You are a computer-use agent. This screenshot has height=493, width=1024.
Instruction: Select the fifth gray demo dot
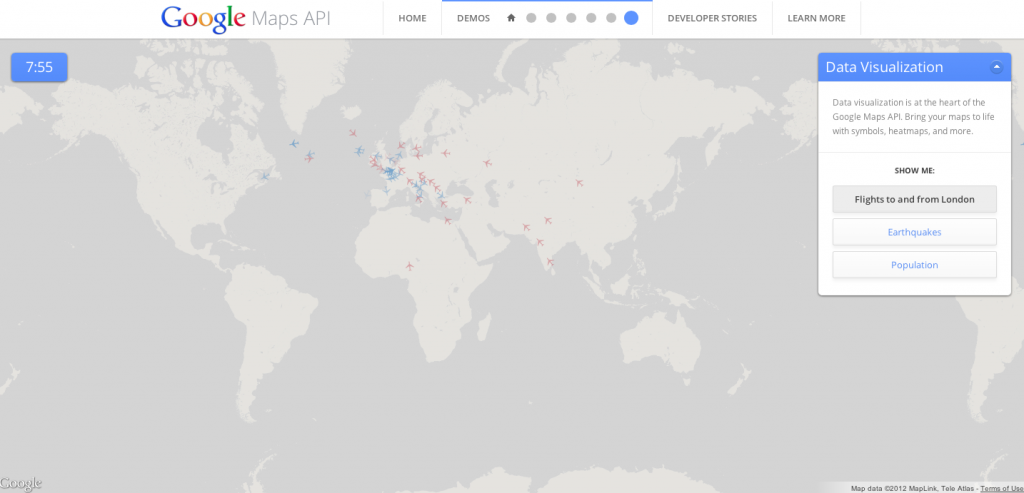pos(611,18)
